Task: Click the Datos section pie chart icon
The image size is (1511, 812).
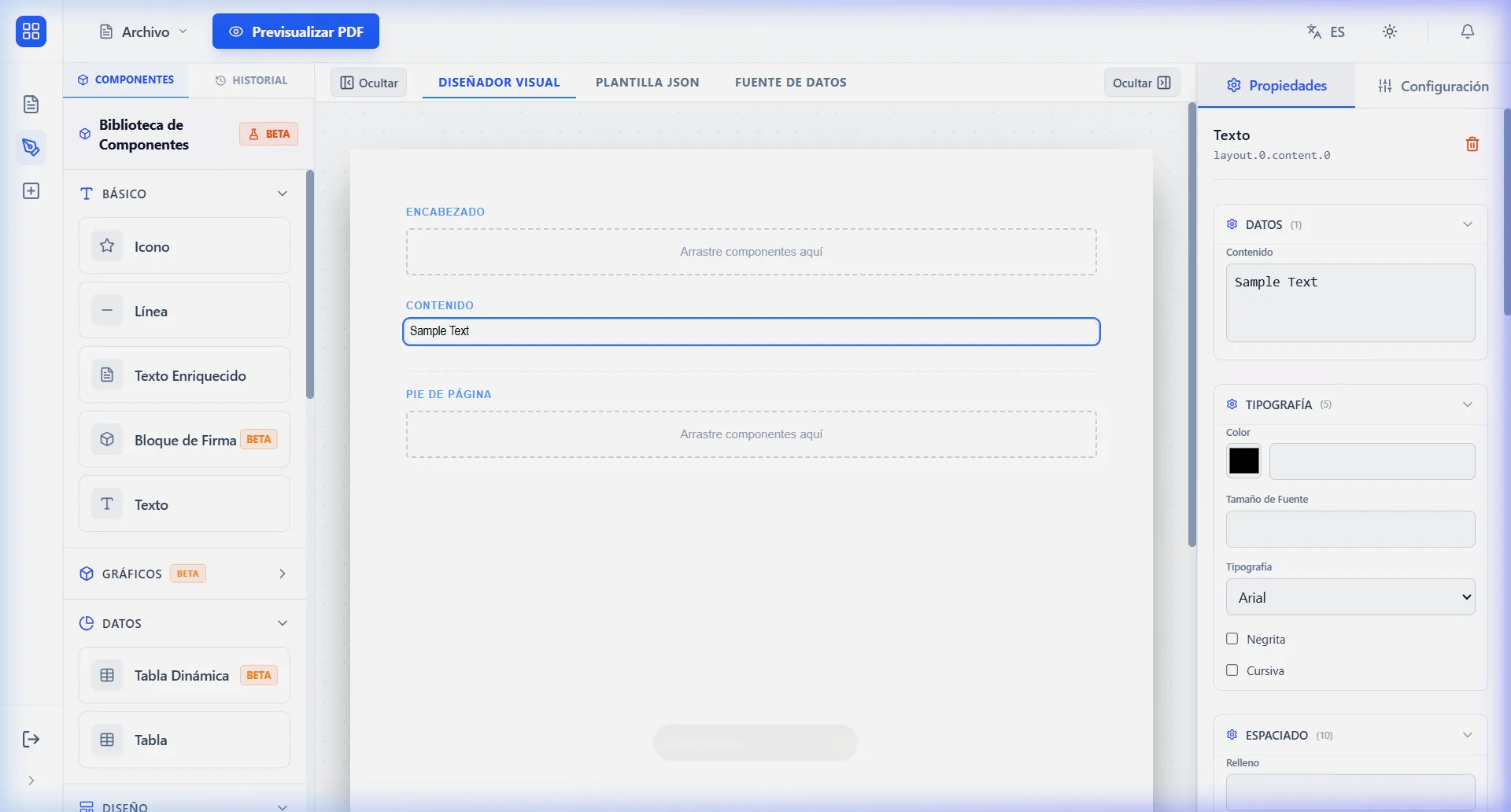Action: click(87, 623)
